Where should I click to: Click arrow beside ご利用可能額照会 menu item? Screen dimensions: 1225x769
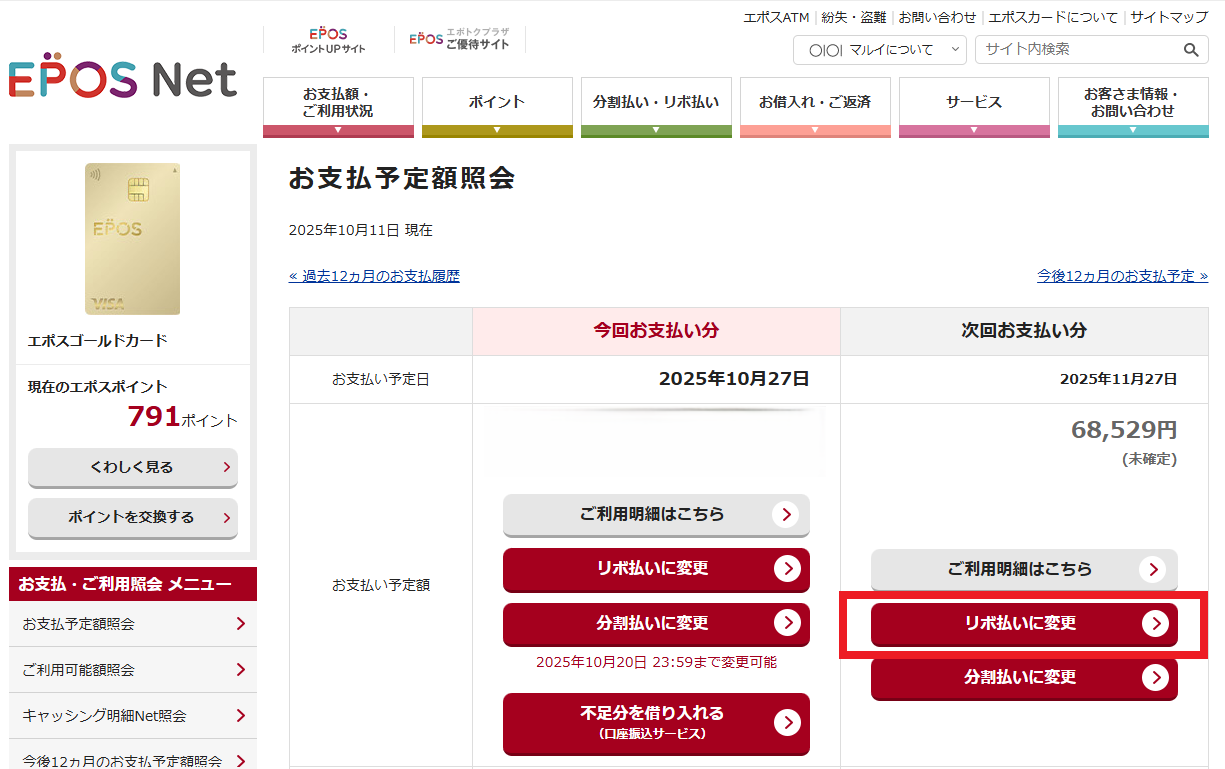241,670
